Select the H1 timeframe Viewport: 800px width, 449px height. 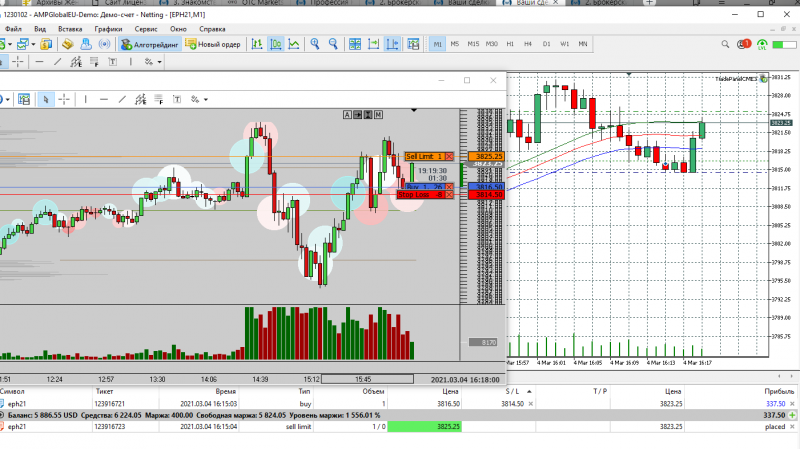pos(510,44)
